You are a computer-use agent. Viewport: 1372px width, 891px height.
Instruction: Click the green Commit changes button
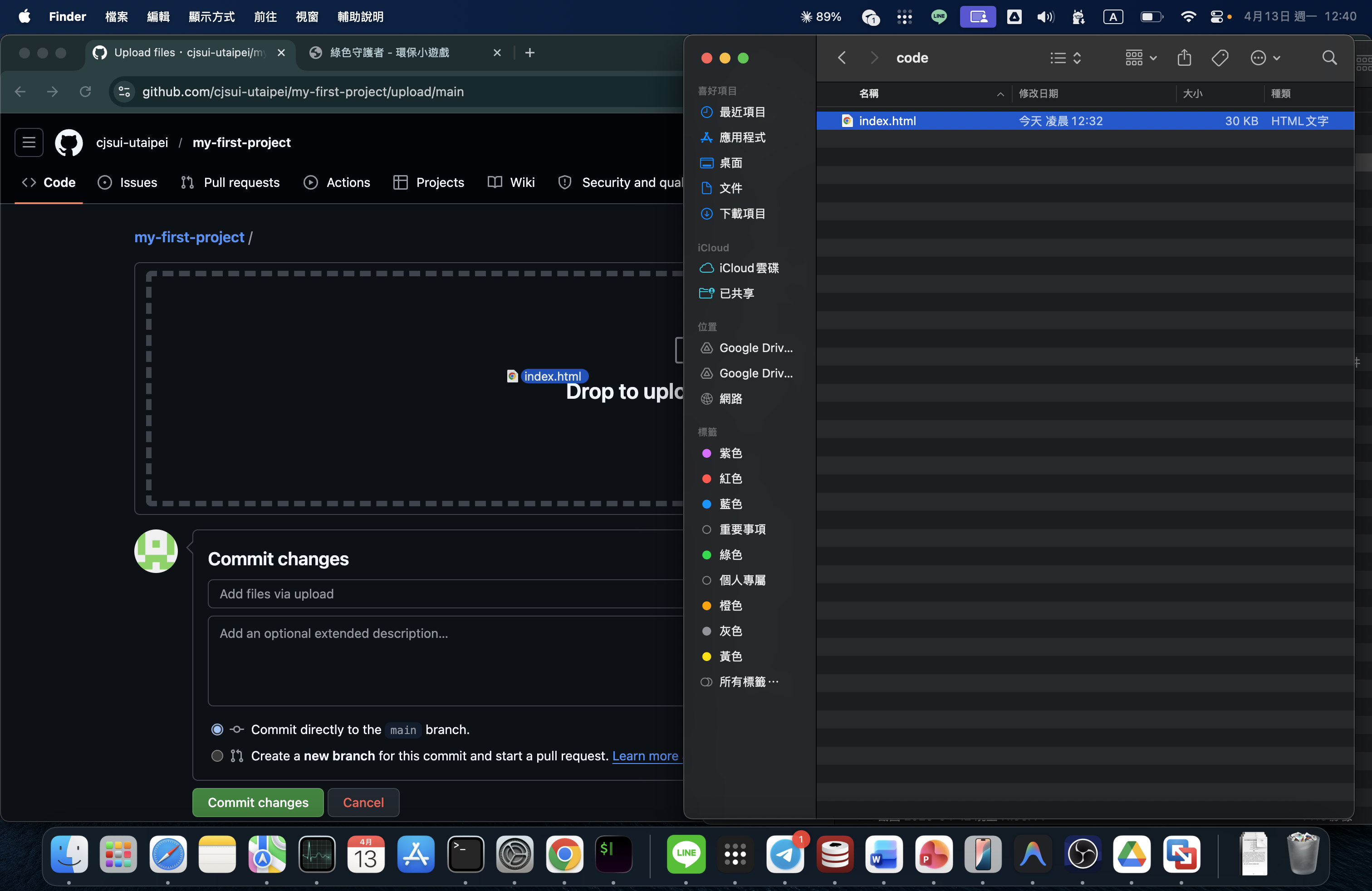pyautogui.click(x=258, y=802)
